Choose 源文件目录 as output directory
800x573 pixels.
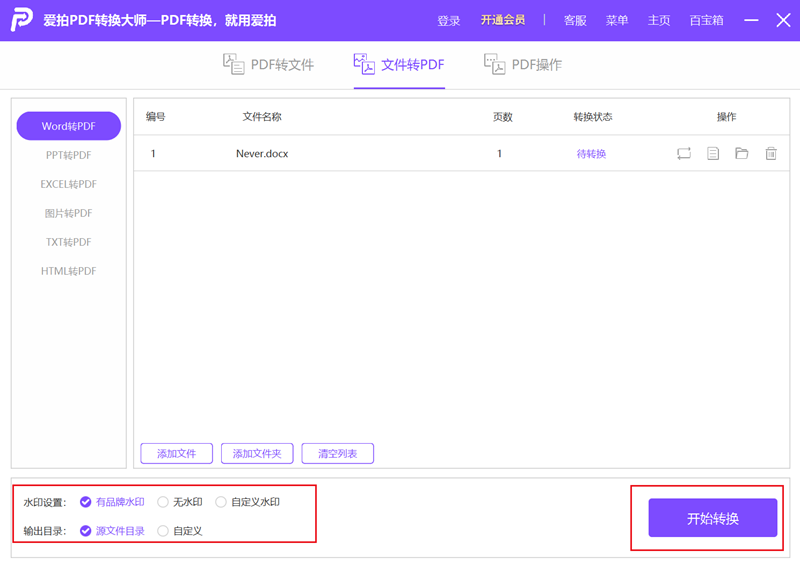pos(113,531)
